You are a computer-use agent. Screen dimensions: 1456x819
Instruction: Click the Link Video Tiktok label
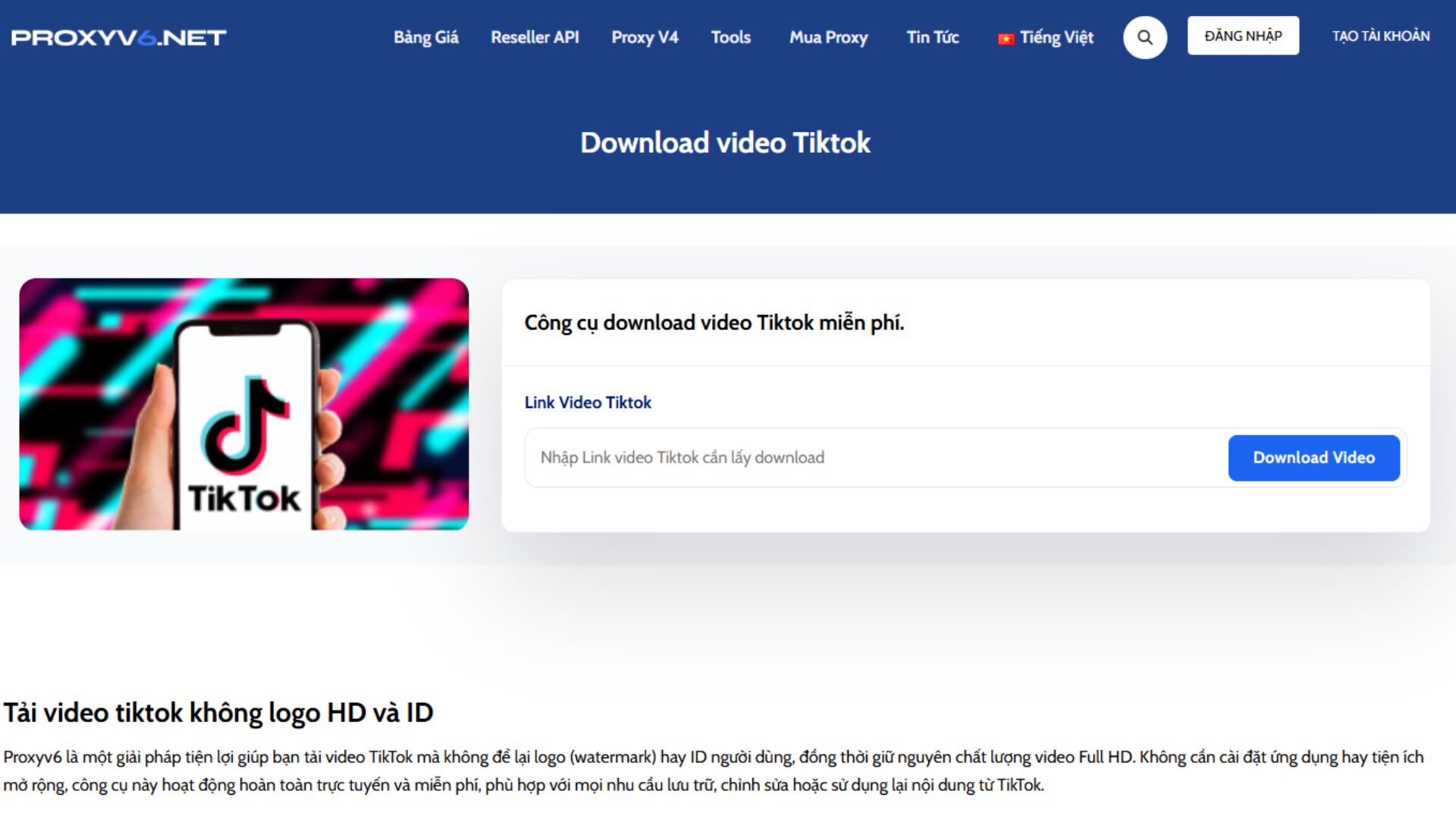tap(588, 402)
